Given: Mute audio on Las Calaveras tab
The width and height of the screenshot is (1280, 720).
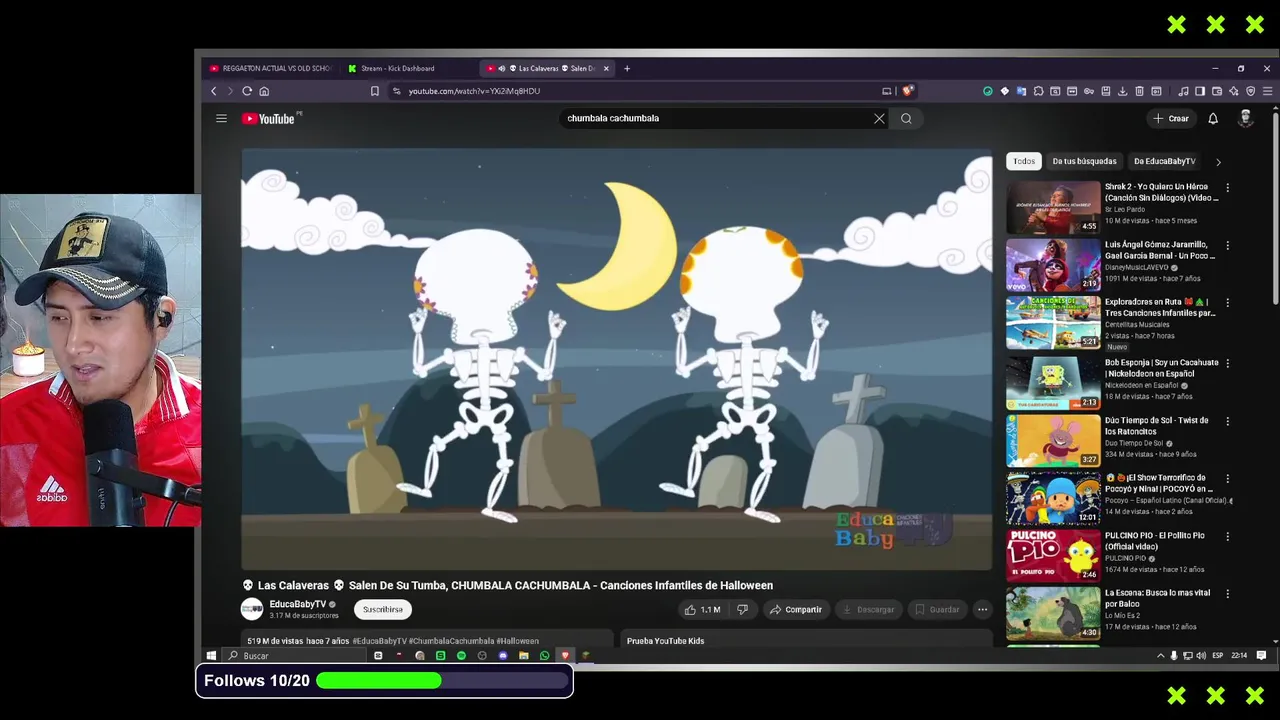Looking at the screenshot, I should [501, 69].
